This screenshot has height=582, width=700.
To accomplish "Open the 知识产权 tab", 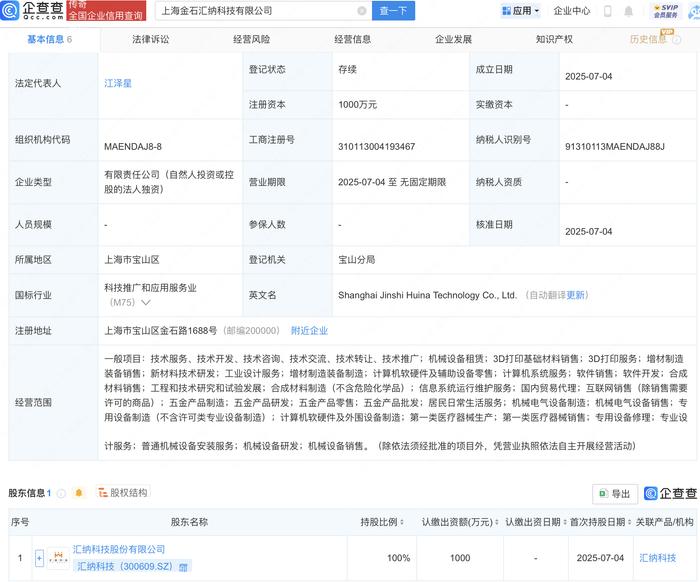I will point(554,39).
